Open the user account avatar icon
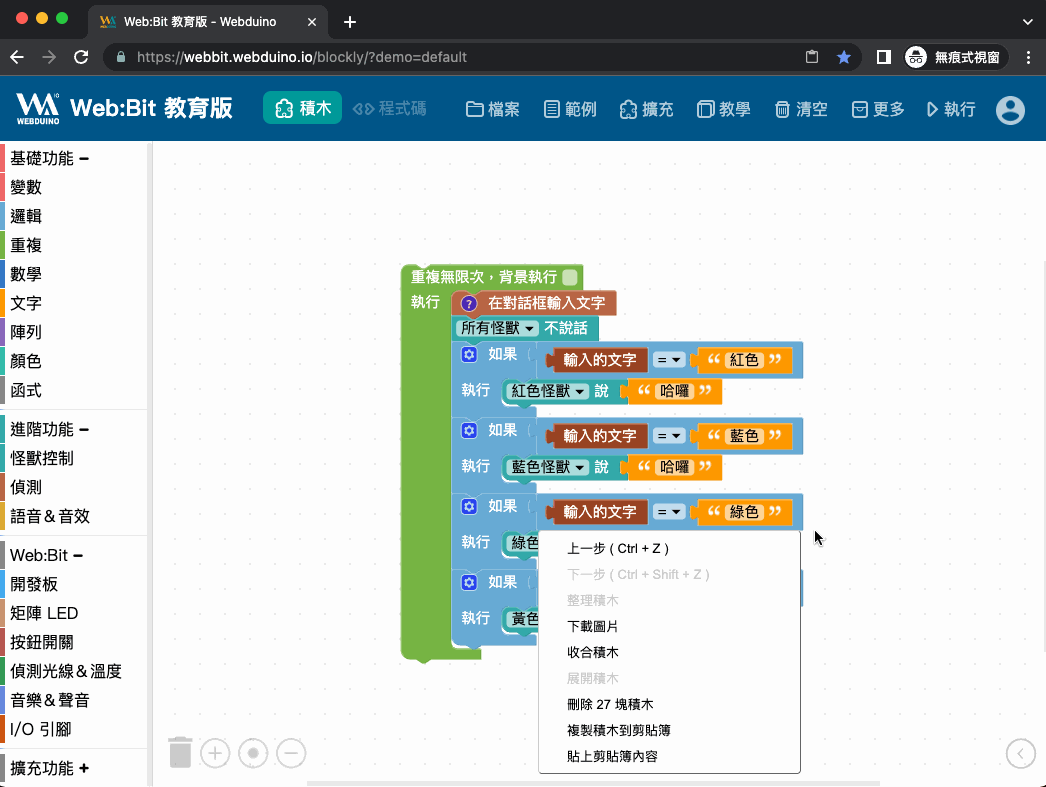The height and width of the screenshot is (787, 1046). click(1010, 110)
